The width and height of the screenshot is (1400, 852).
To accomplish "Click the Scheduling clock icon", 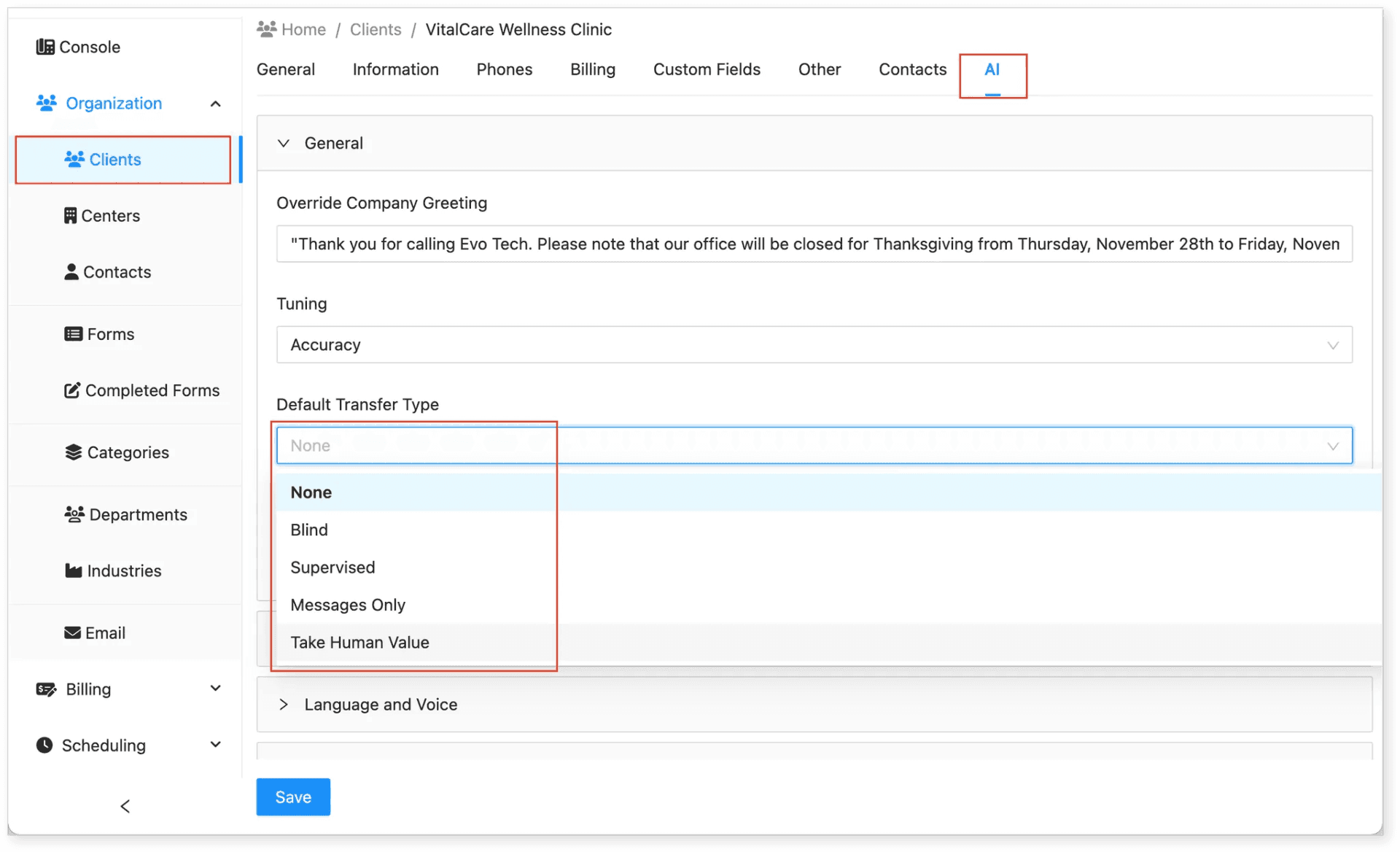I will pyautogui.click(x=44, y=745).
